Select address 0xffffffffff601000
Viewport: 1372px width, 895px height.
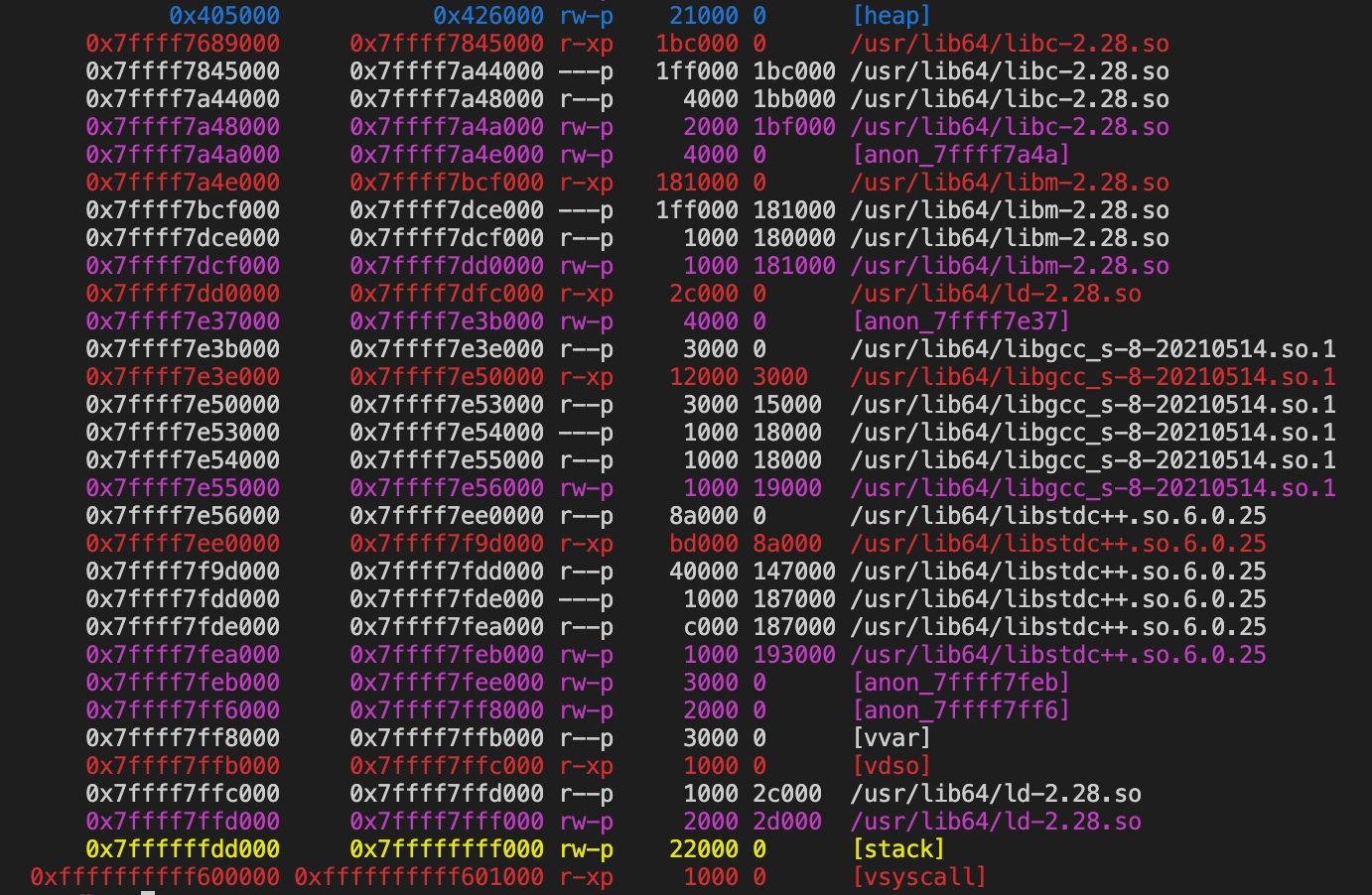(419, 877)
